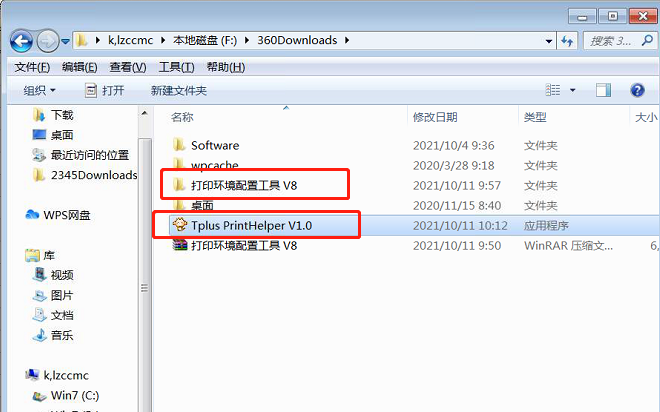Screen dimensions: 660x412
Task: Select the Tplus PrintHelper V1.0 application
Action: (252, 226)
